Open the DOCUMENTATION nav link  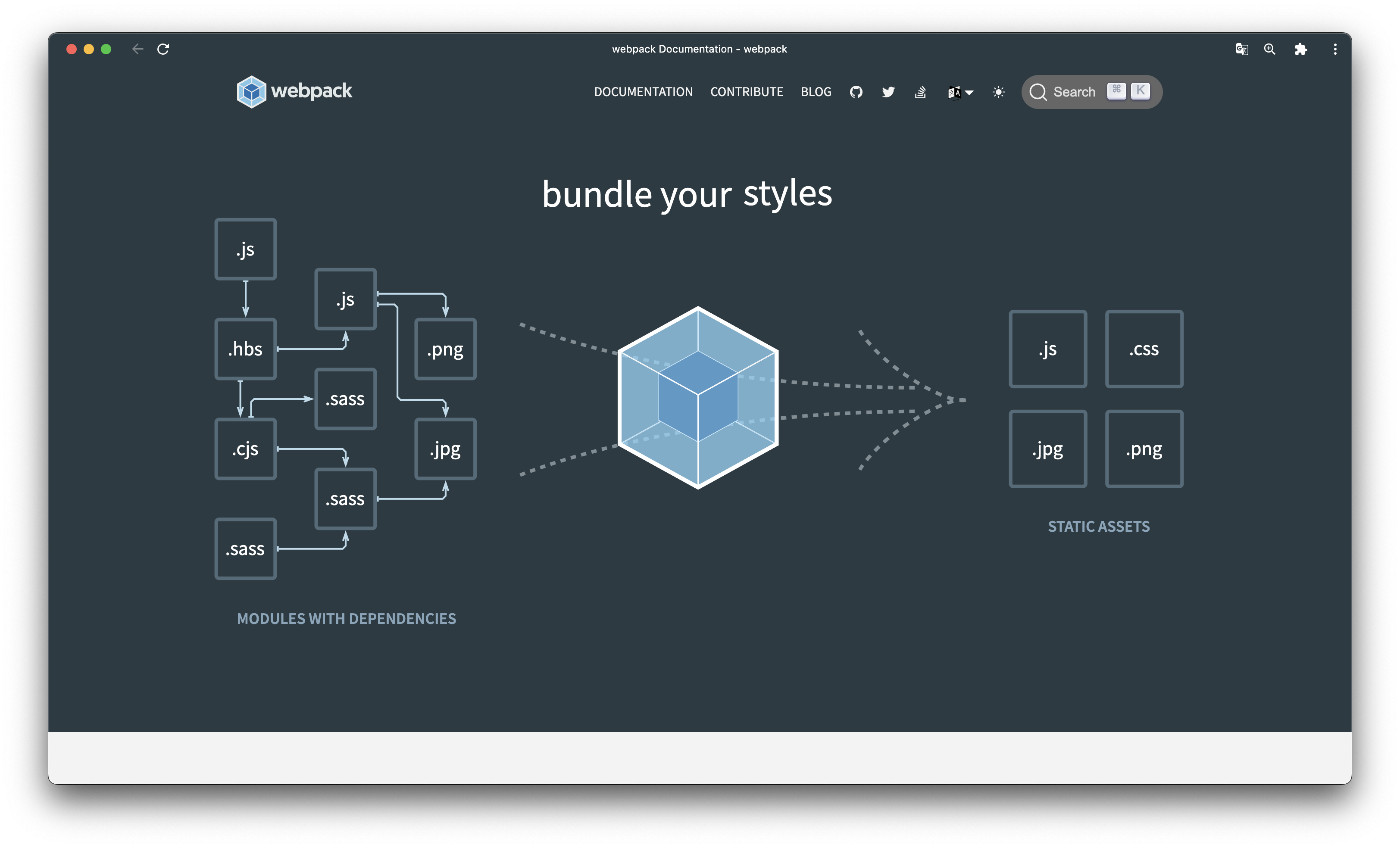coord(643,92)
